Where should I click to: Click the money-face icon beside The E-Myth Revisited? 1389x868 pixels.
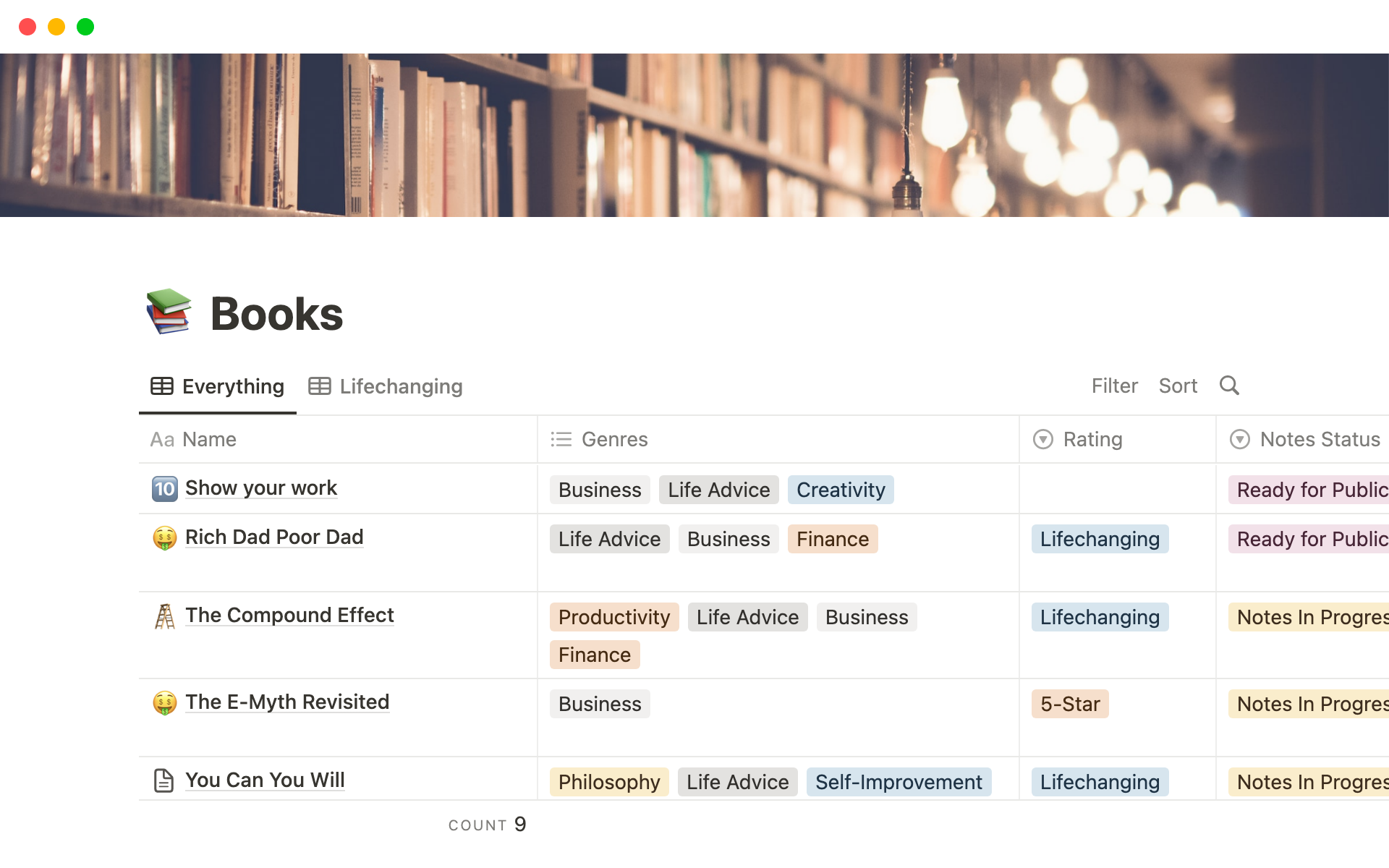pos(164,702)
